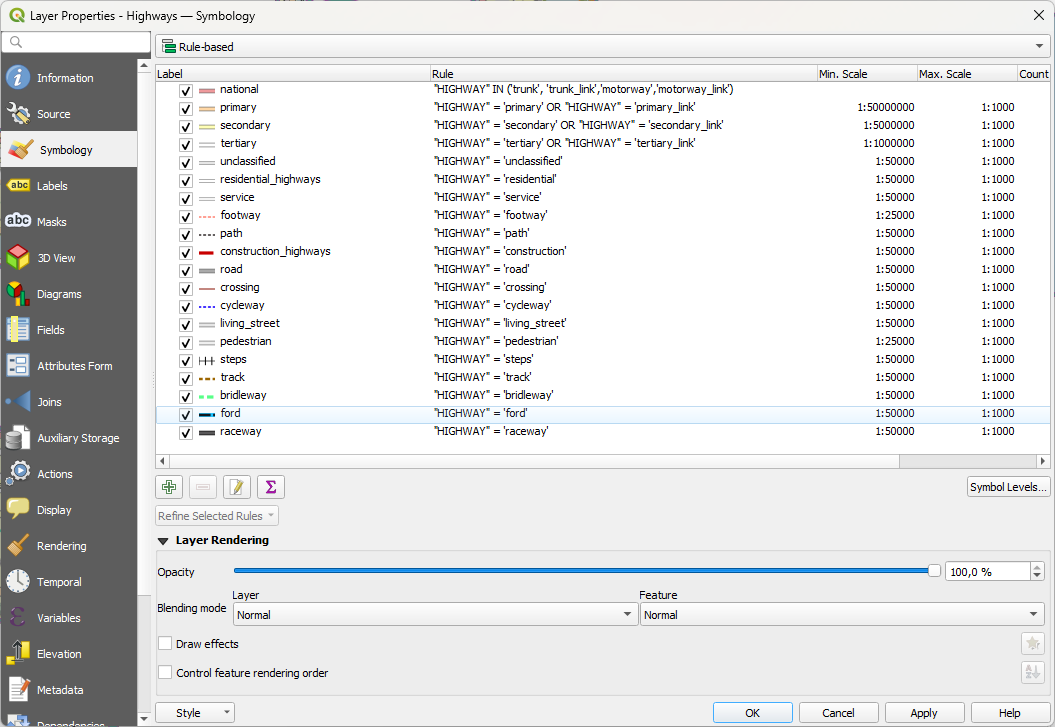Count features matching each rule
This screenshot has height=727, width=1055.
[270, 487]
